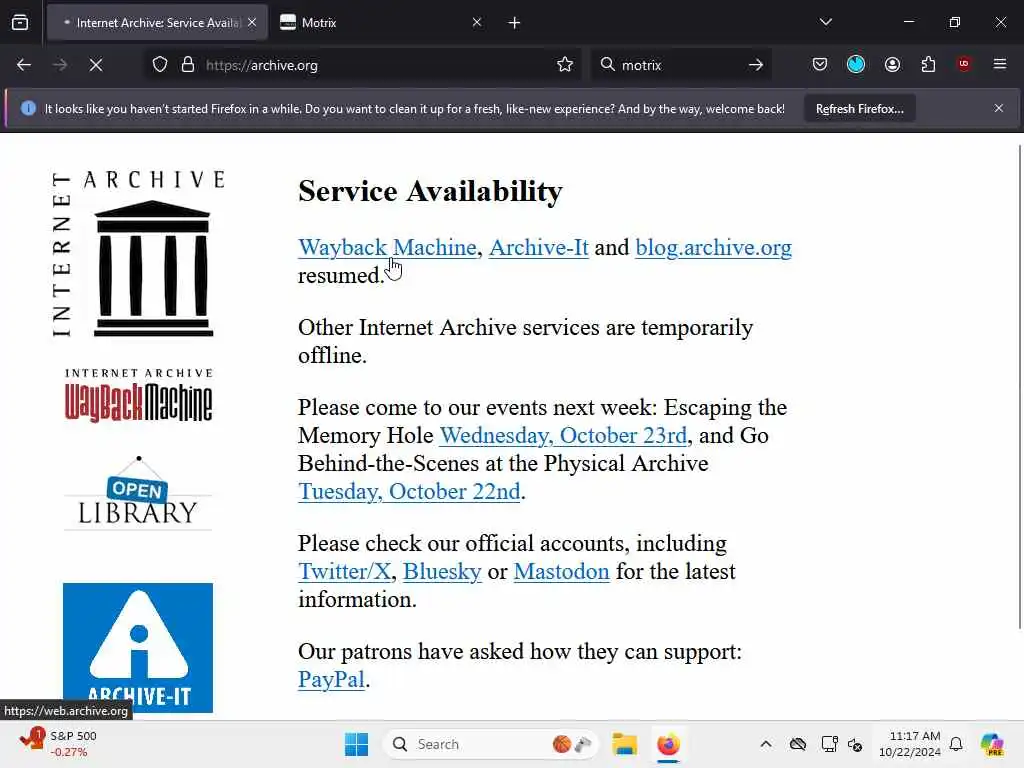Open the Twitter/X link
This screenshot has width=1024, height=768.
345,571
